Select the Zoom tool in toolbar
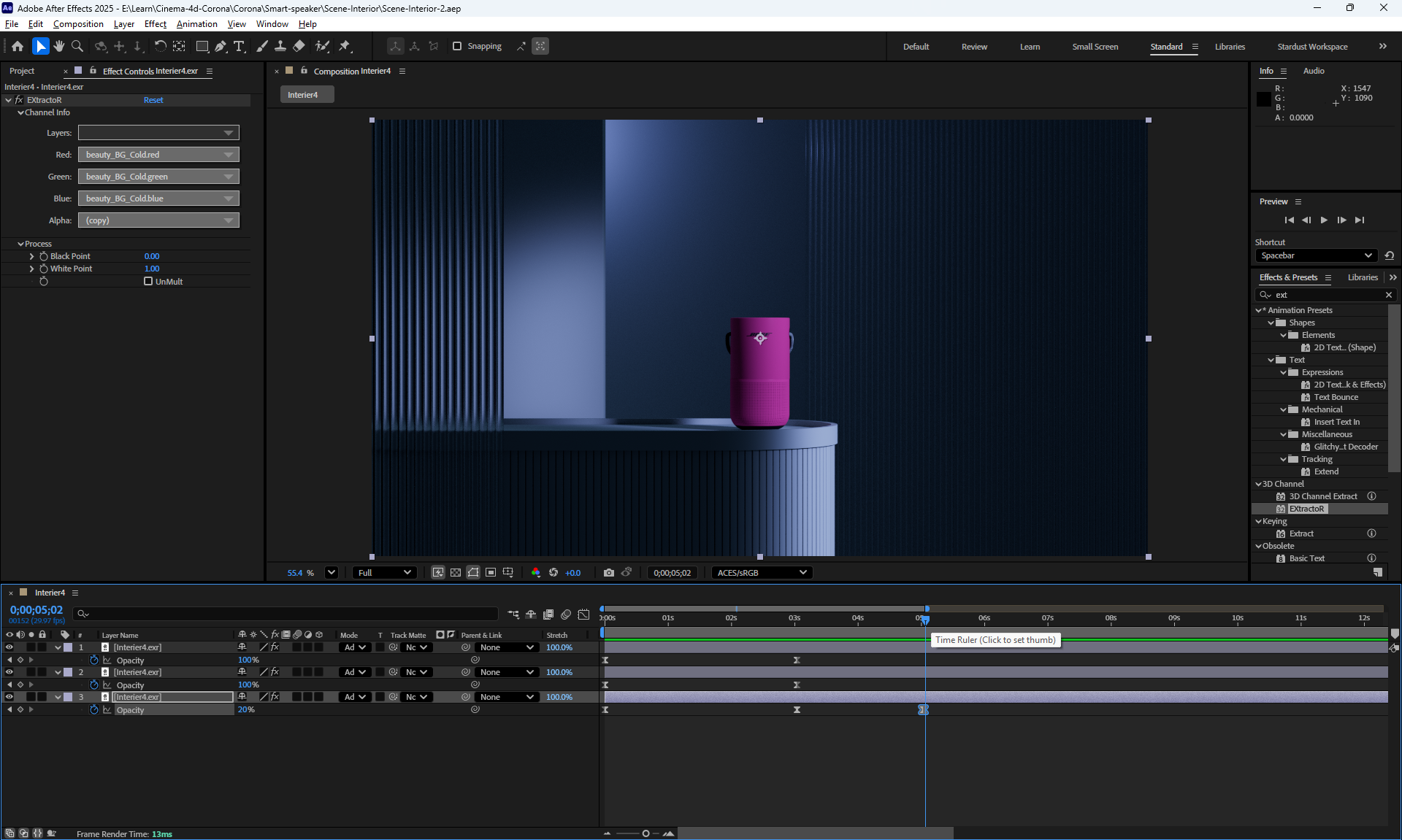 (77, 47)
